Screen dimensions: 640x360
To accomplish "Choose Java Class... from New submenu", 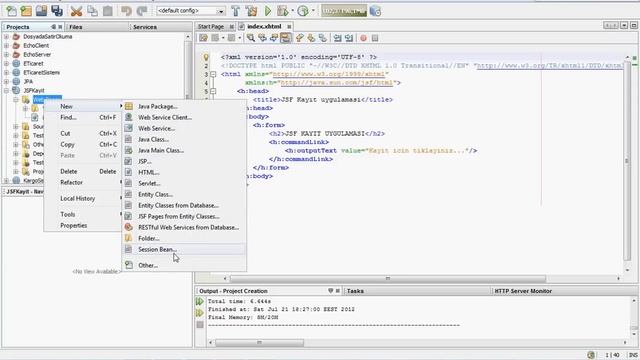I will click(184, 140).
